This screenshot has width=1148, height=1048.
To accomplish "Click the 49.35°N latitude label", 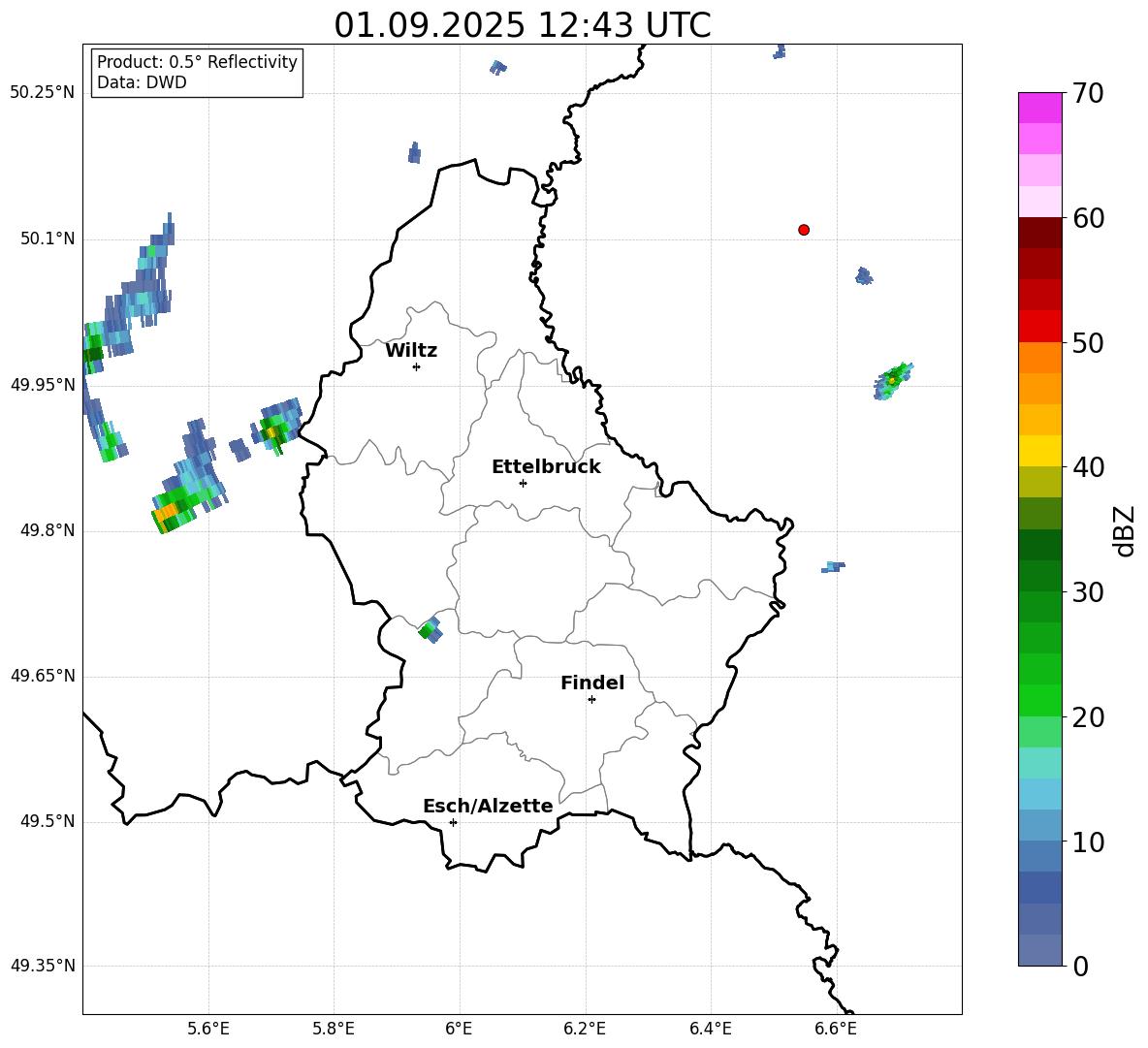I will point(43,966).
